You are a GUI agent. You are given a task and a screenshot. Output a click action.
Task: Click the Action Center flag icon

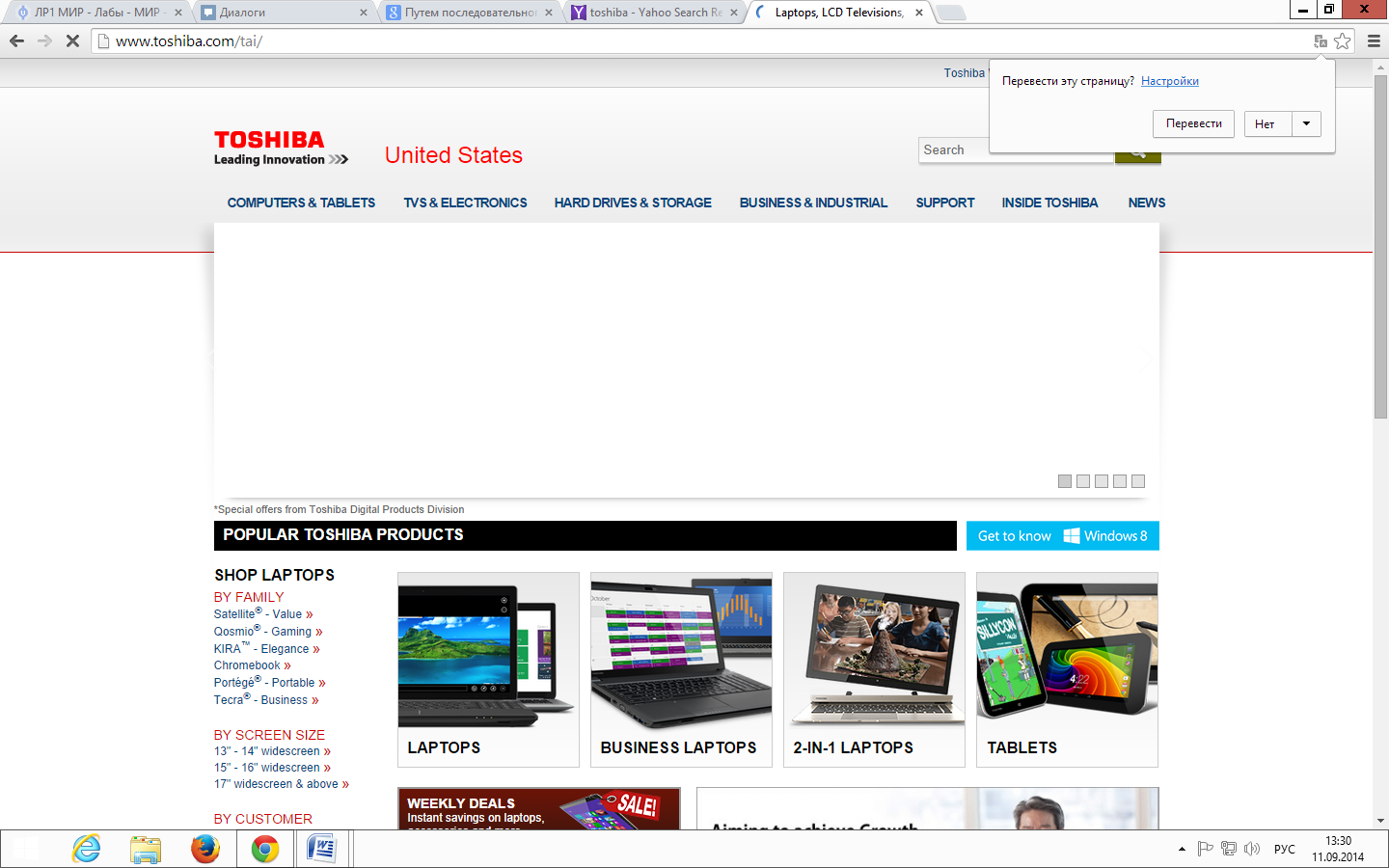(1205, 849)
